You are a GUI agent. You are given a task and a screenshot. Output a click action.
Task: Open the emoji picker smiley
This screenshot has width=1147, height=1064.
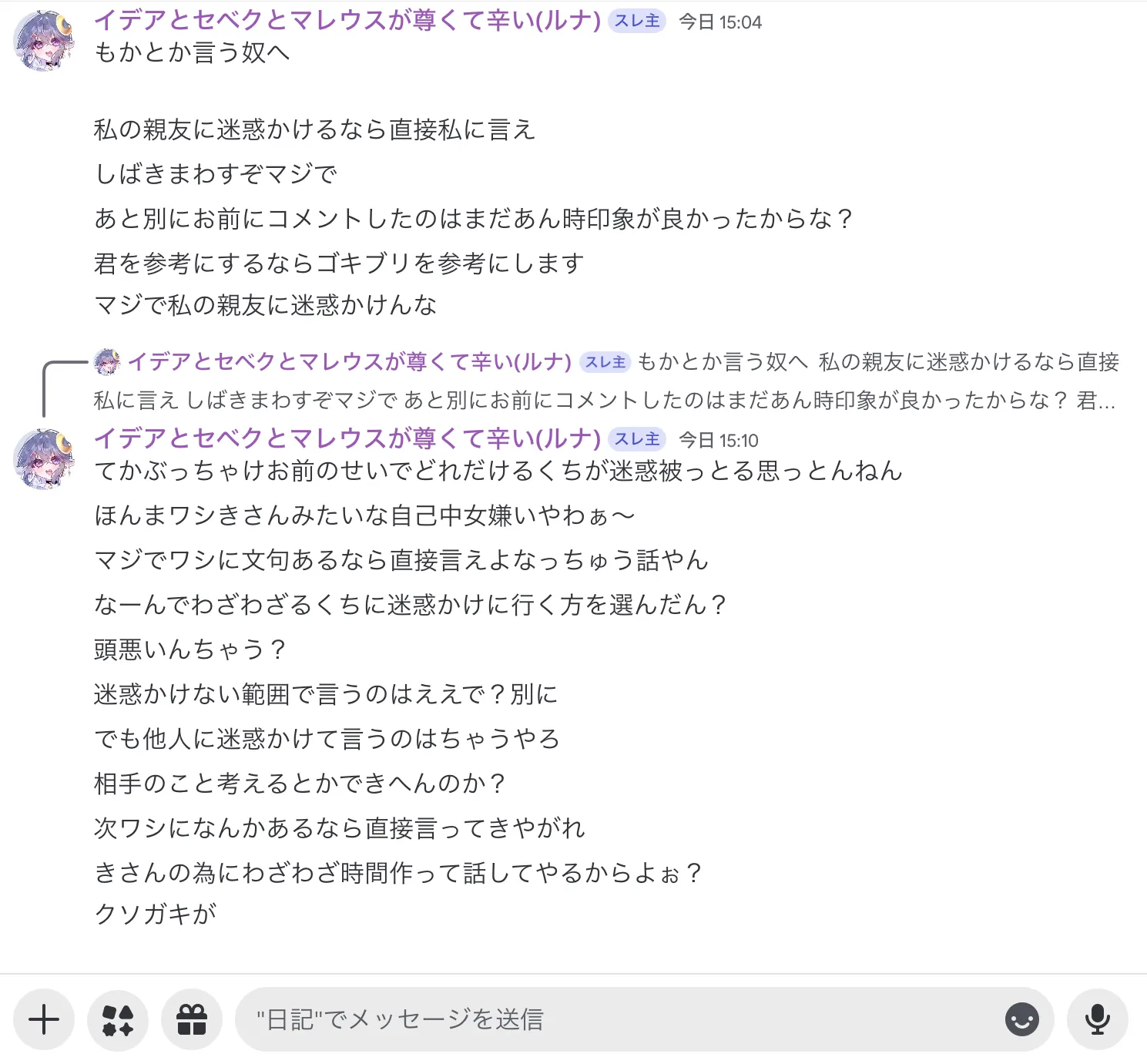(x=1022, y=1019)
